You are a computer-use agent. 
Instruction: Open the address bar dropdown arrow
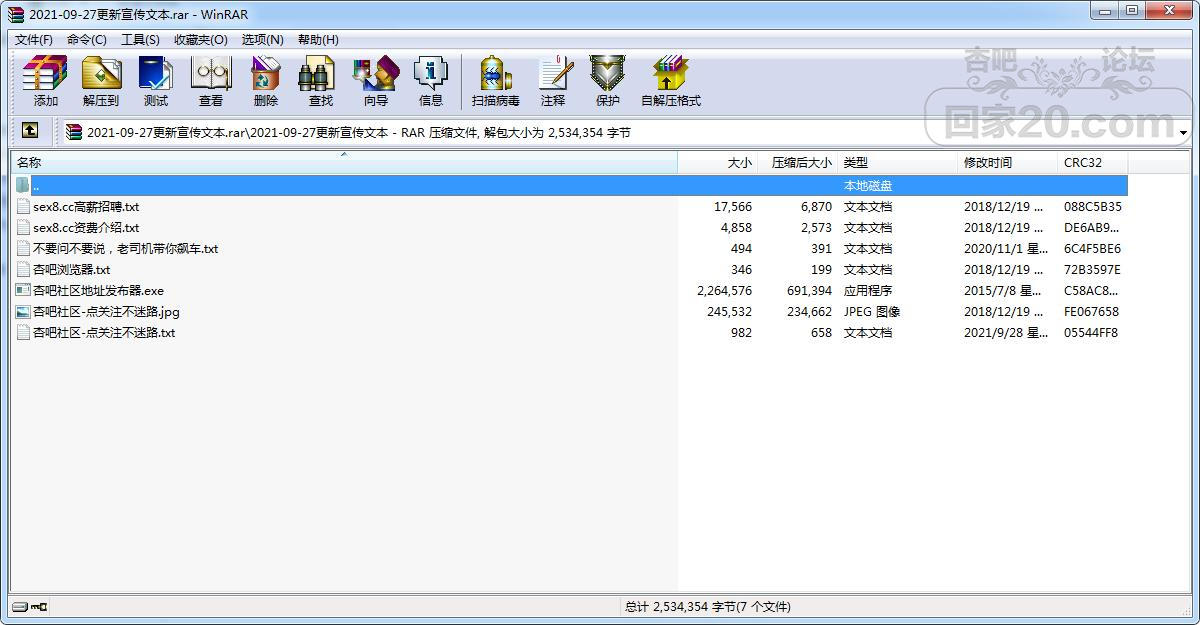point(1183,132)
